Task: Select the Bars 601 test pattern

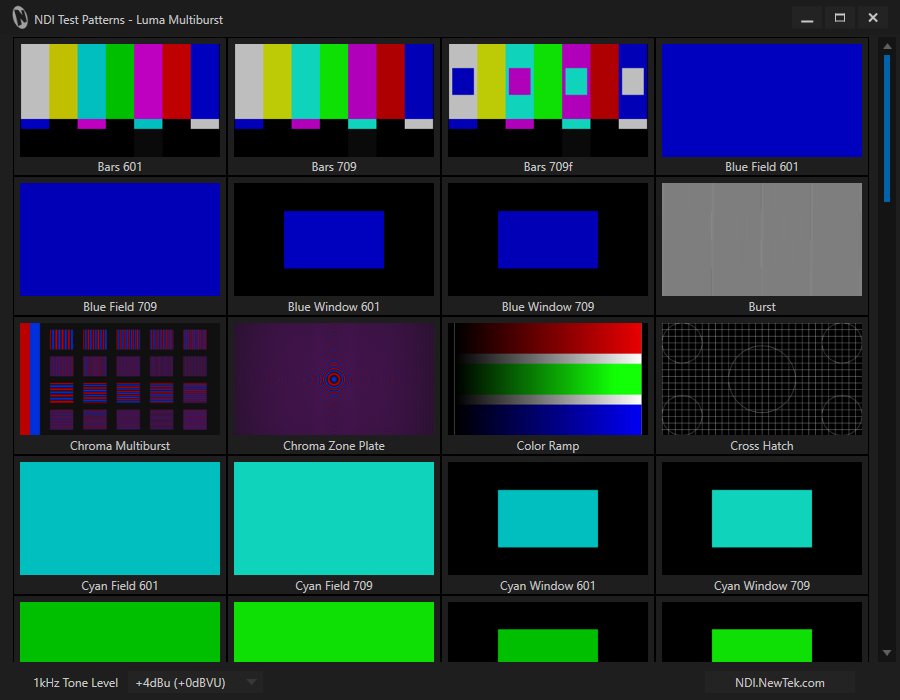Action: point(120,100)
